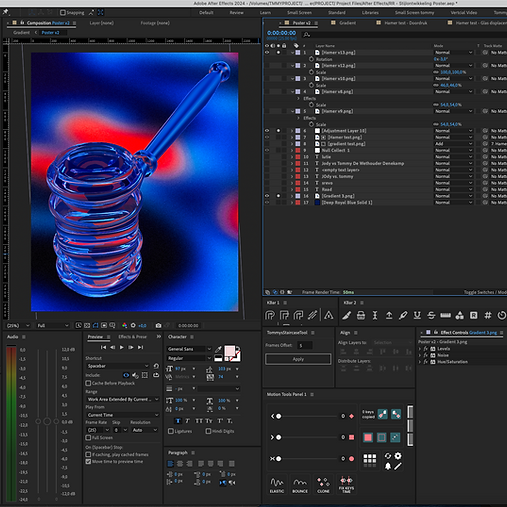Click the KBar shapes cluster icon
Image resolution: width=507 pixels, height=507 pixels.
pos(459,315)
